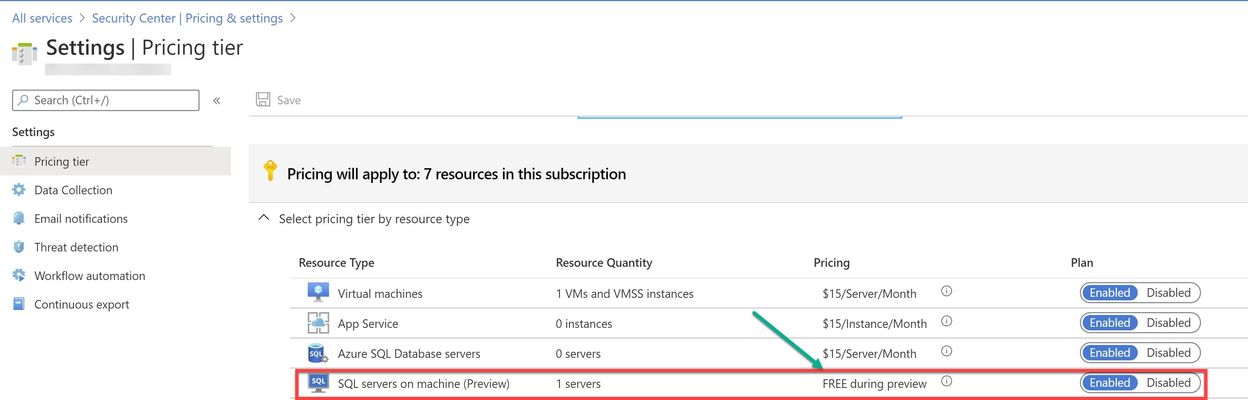Collapse the sidebar with the double-chevron
Viewport: 1248px width, 400px height.
[217, 100]
